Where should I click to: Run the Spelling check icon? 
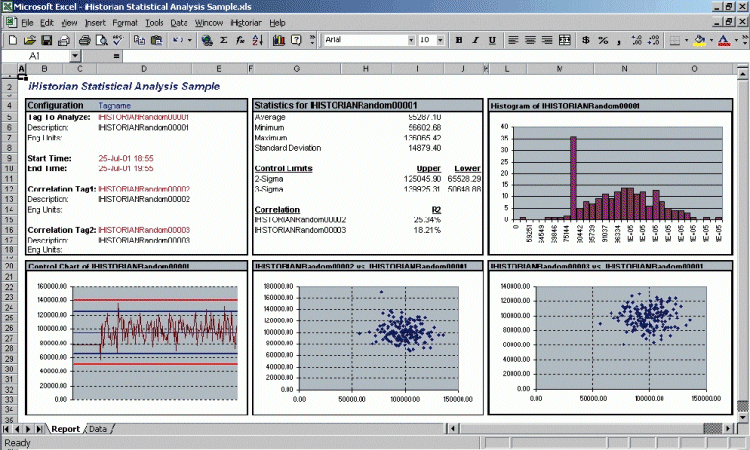pyautogui.click(x=118, y=40)
